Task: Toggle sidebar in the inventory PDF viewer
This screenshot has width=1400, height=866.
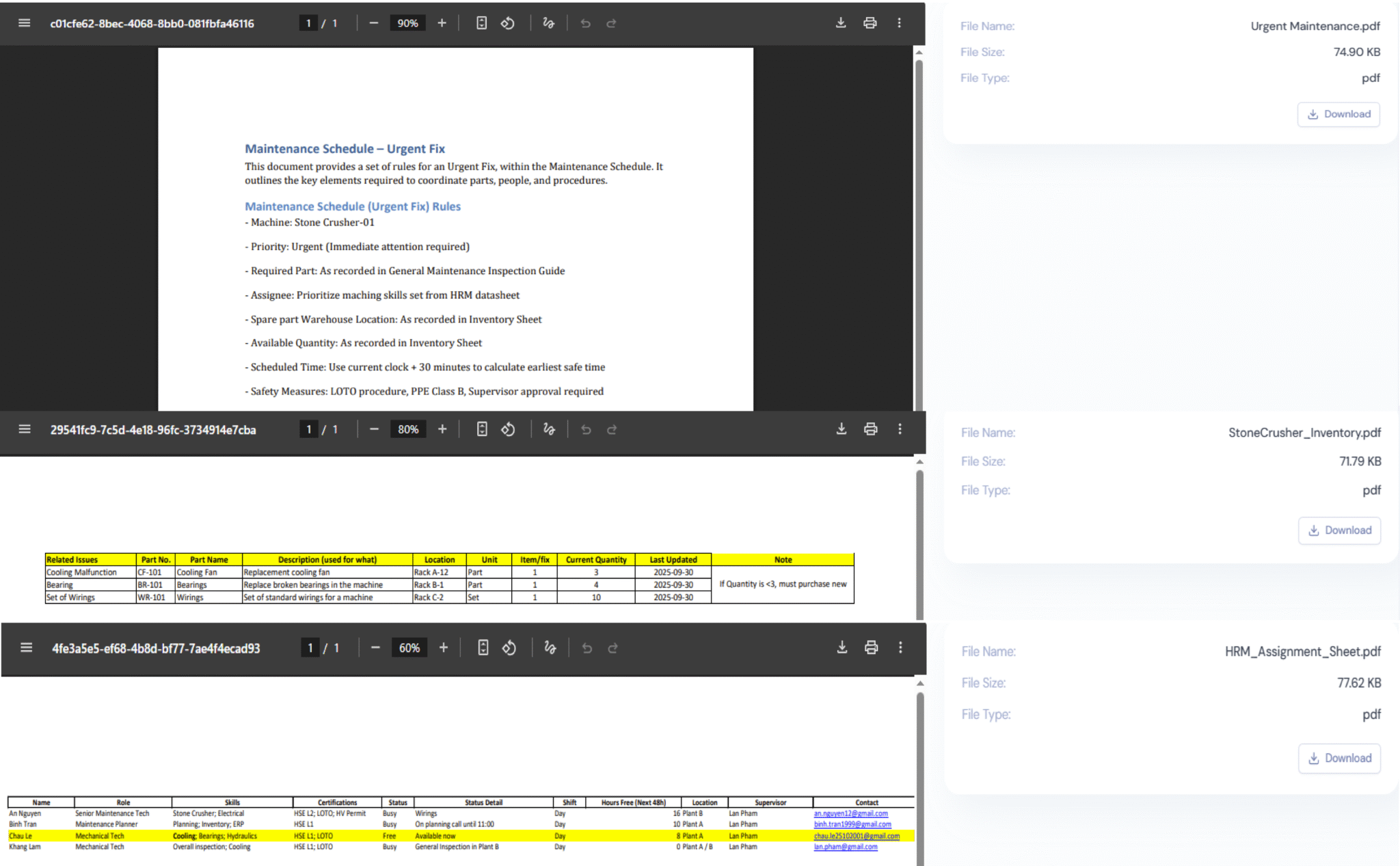Action: (x=25, y=429)
